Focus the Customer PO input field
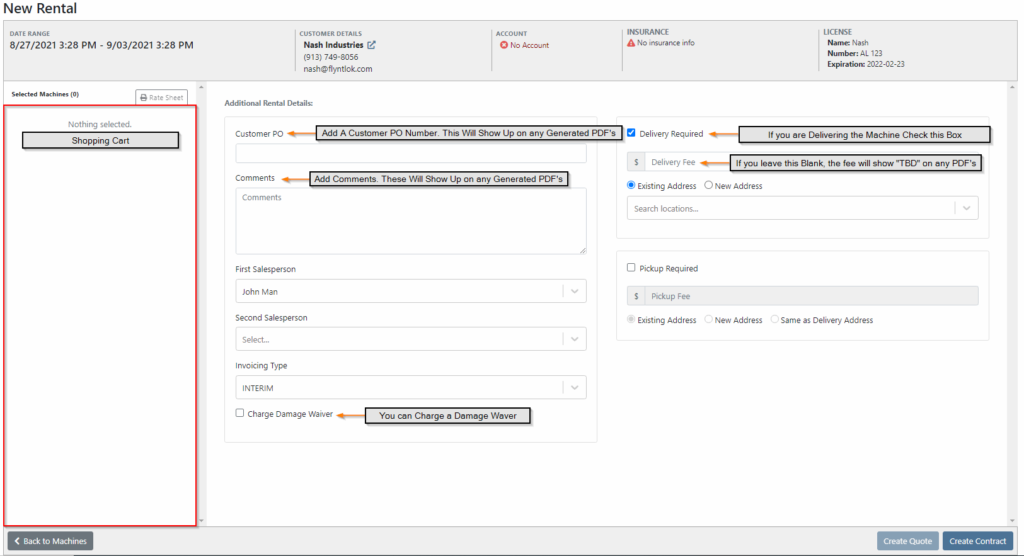 point(411,153)
